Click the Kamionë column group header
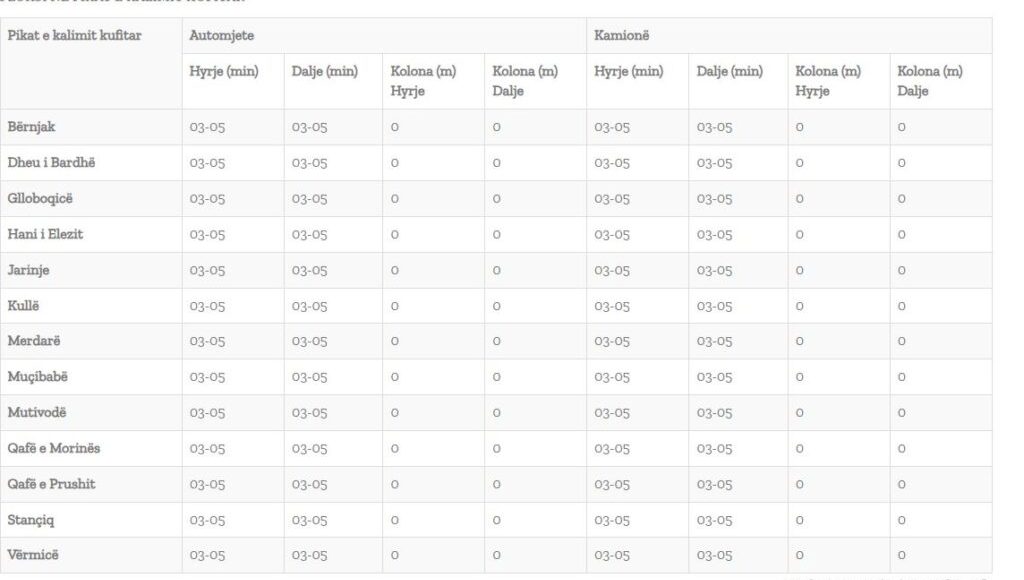The height and width of the screenshot is (580, 1024). [621, 35]
